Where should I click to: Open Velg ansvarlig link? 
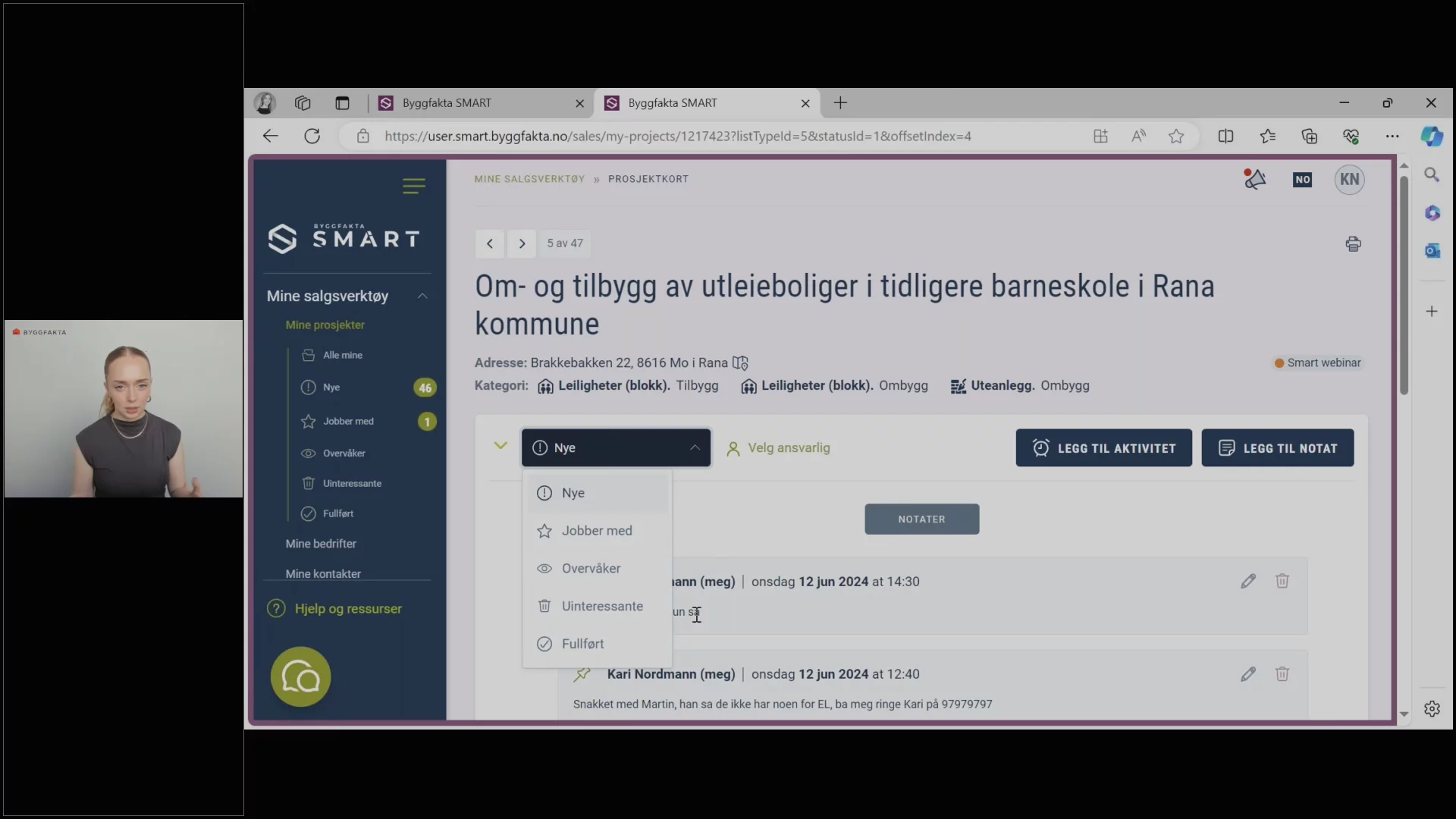pos(788,448)
